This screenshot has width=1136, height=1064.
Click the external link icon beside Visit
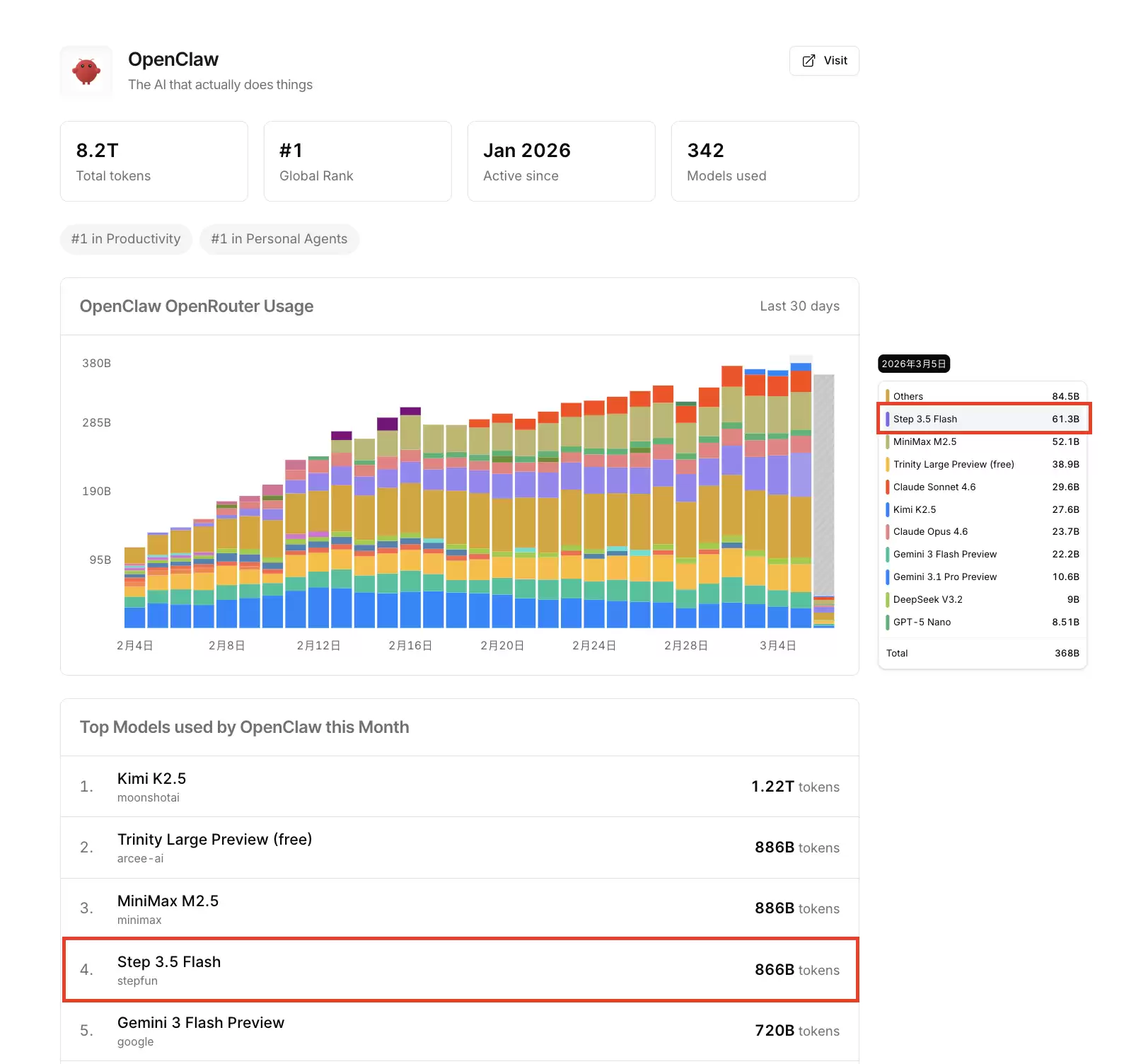tap(808, 61)
